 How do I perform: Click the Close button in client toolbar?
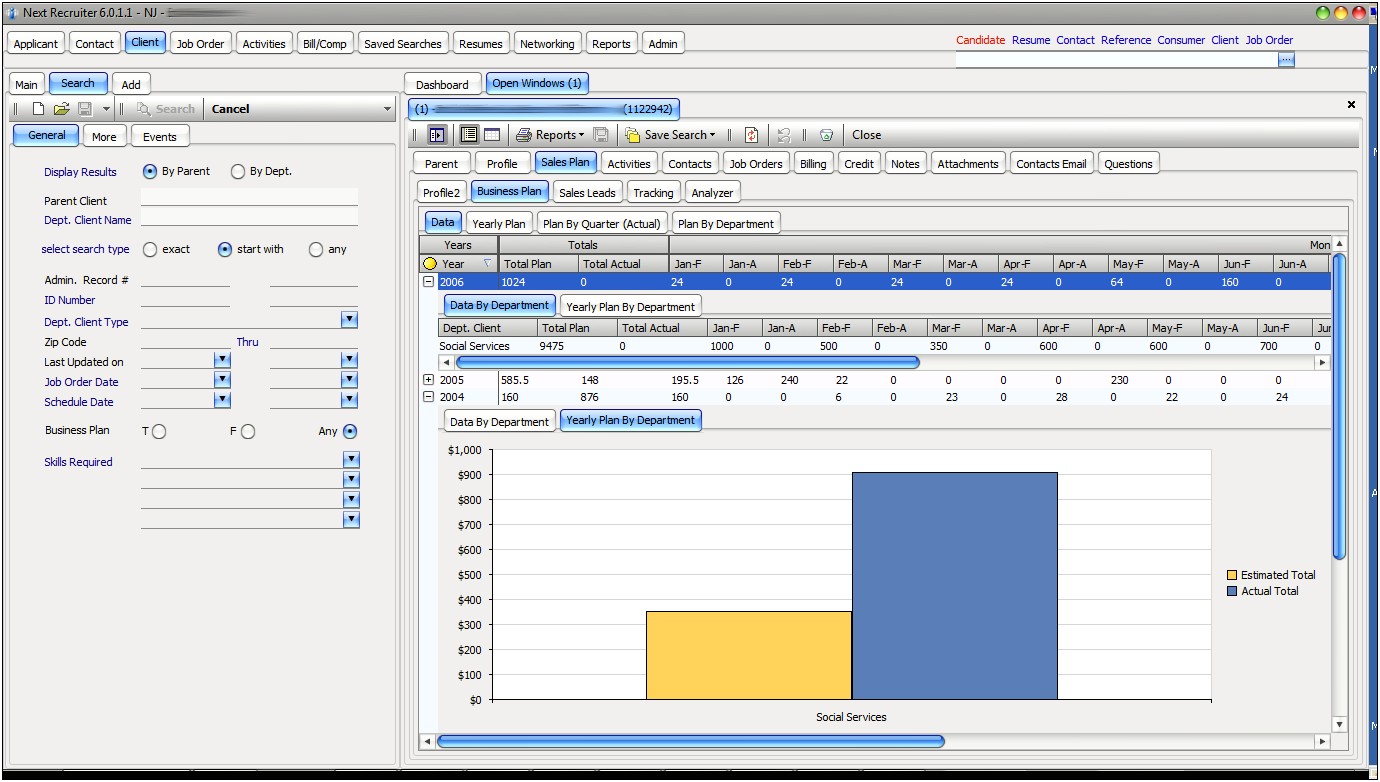(x=866, y=135)
